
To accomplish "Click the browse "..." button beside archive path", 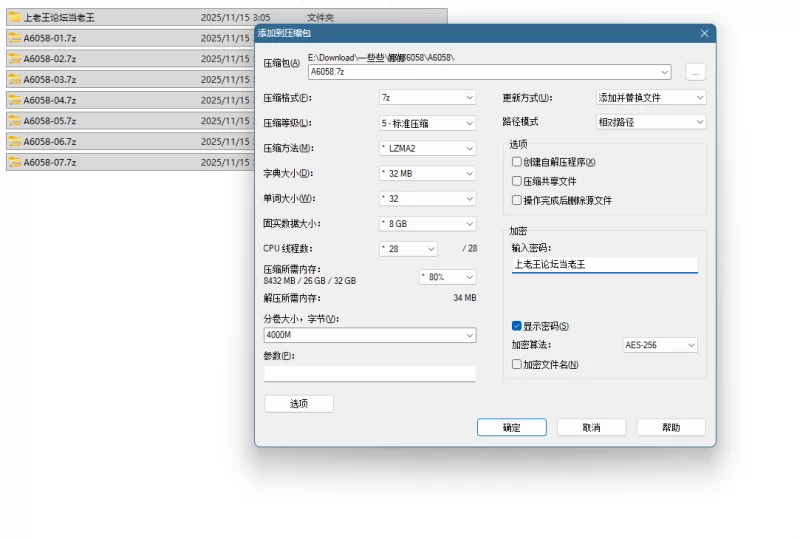I will (x=695, y=72).
